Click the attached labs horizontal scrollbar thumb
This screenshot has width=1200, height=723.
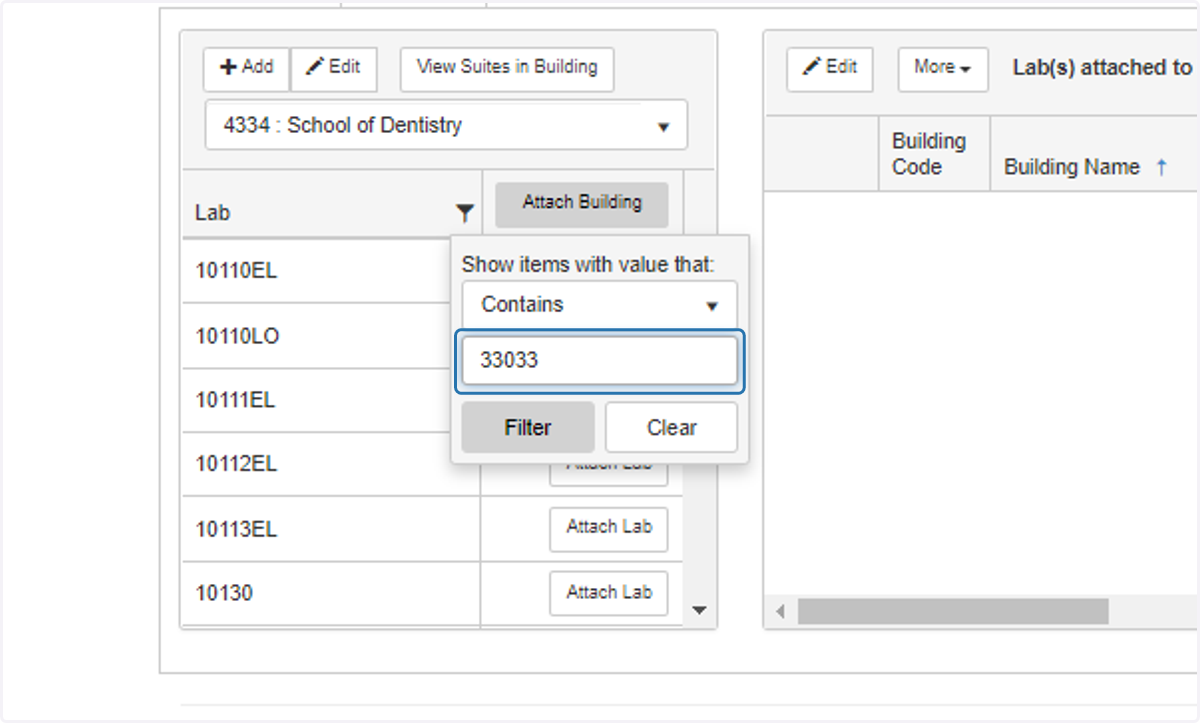point(953,611)
